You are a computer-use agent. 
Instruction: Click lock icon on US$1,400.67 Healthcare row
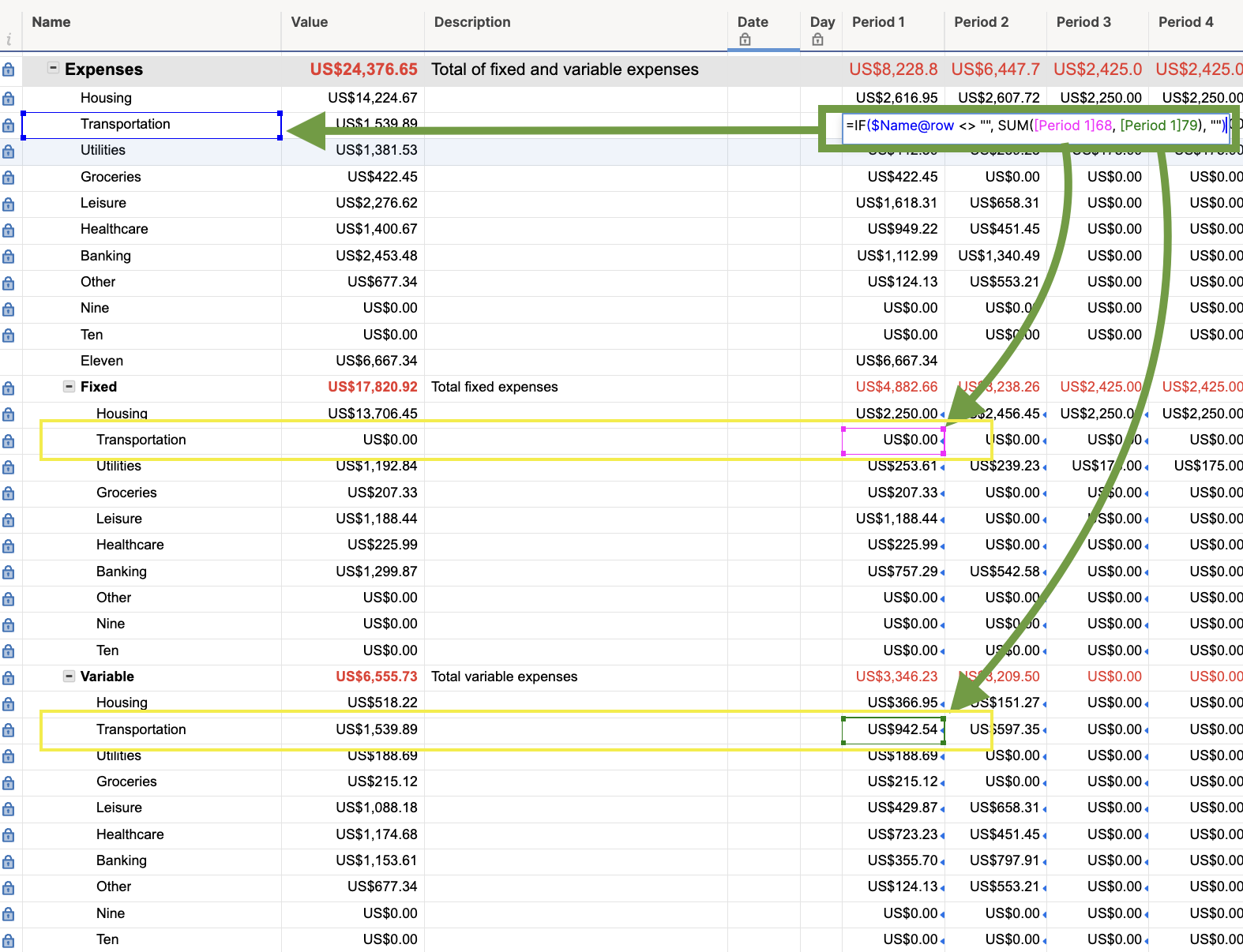point(8,231)
